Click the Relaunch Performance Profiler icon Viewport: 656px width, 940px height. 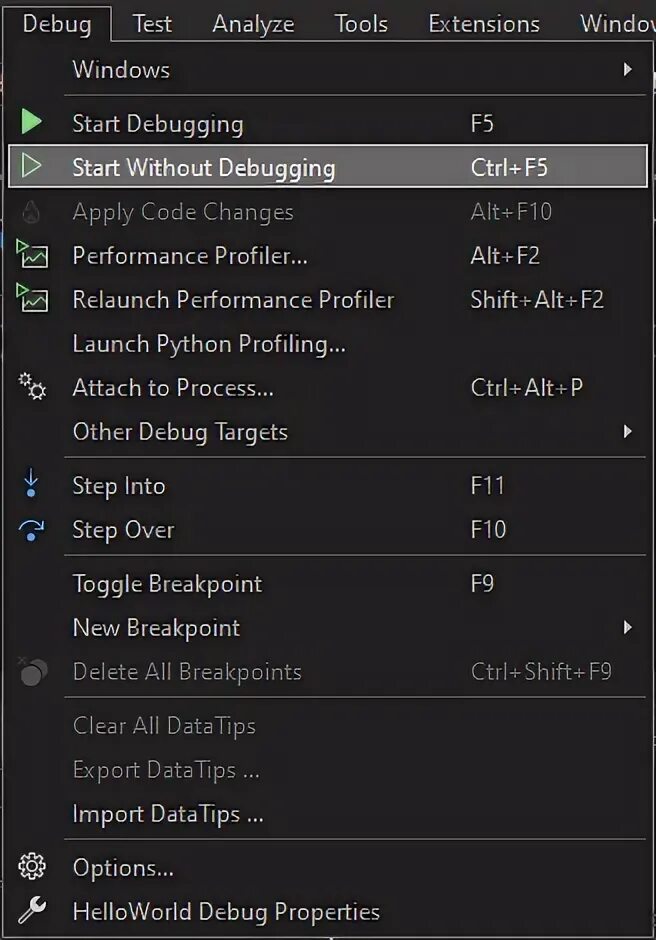(32, 299)
